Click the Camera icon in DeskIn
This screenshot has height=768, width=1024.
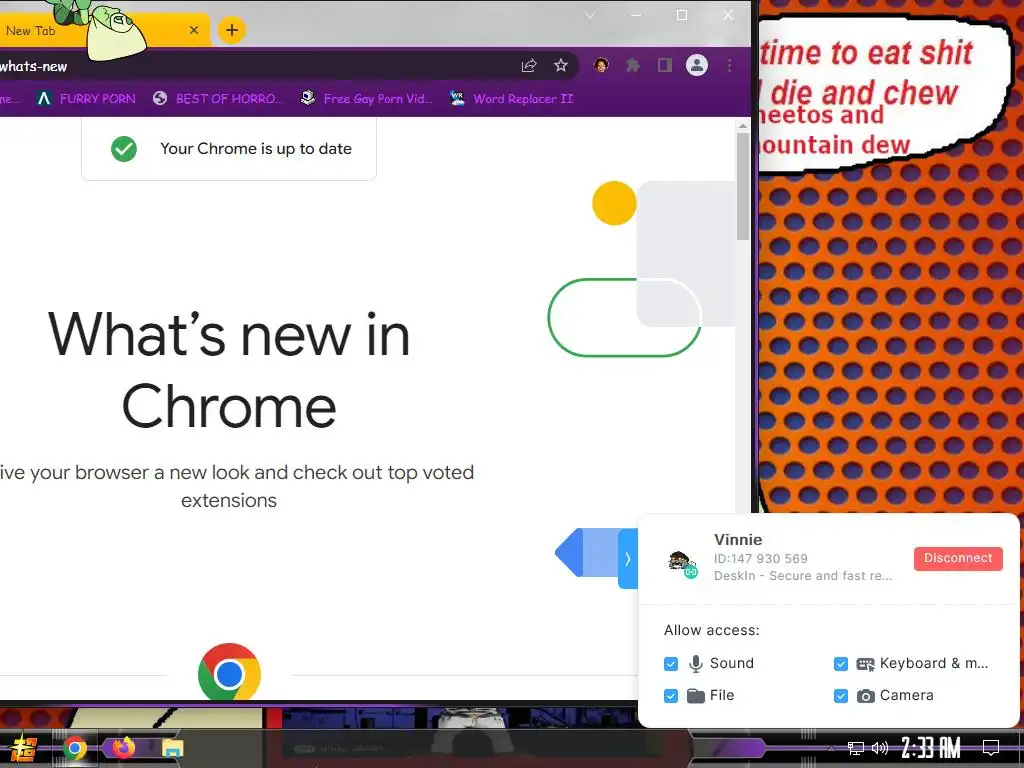pos(865,696)
